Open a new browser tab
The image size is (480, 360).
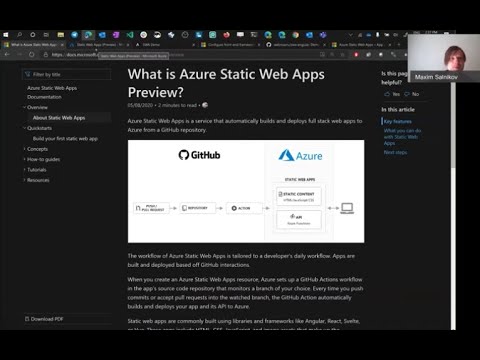pyautogui.click(x=399, y=44)
